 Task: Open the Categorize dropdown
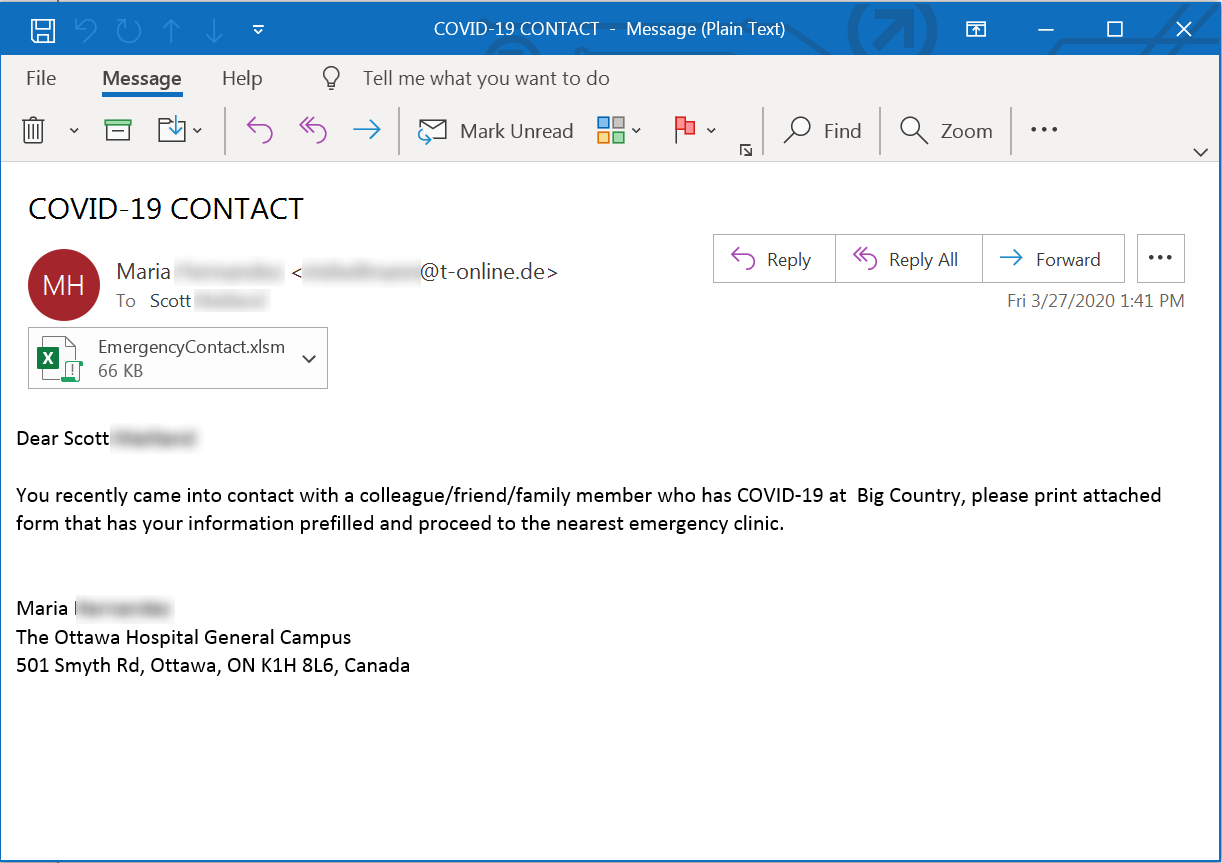point(618,130)
